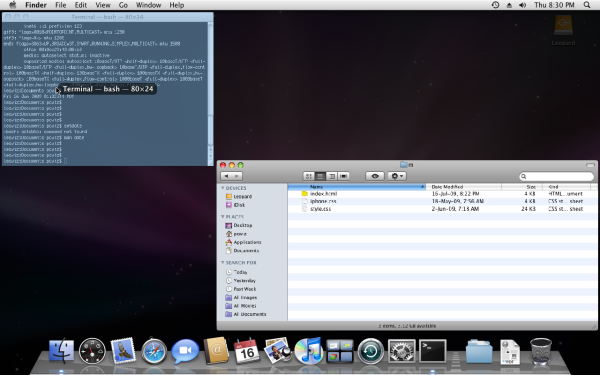Launch iTunes from the Dock
This screenshot has height=375, width=600.
[x=308, y=351]
